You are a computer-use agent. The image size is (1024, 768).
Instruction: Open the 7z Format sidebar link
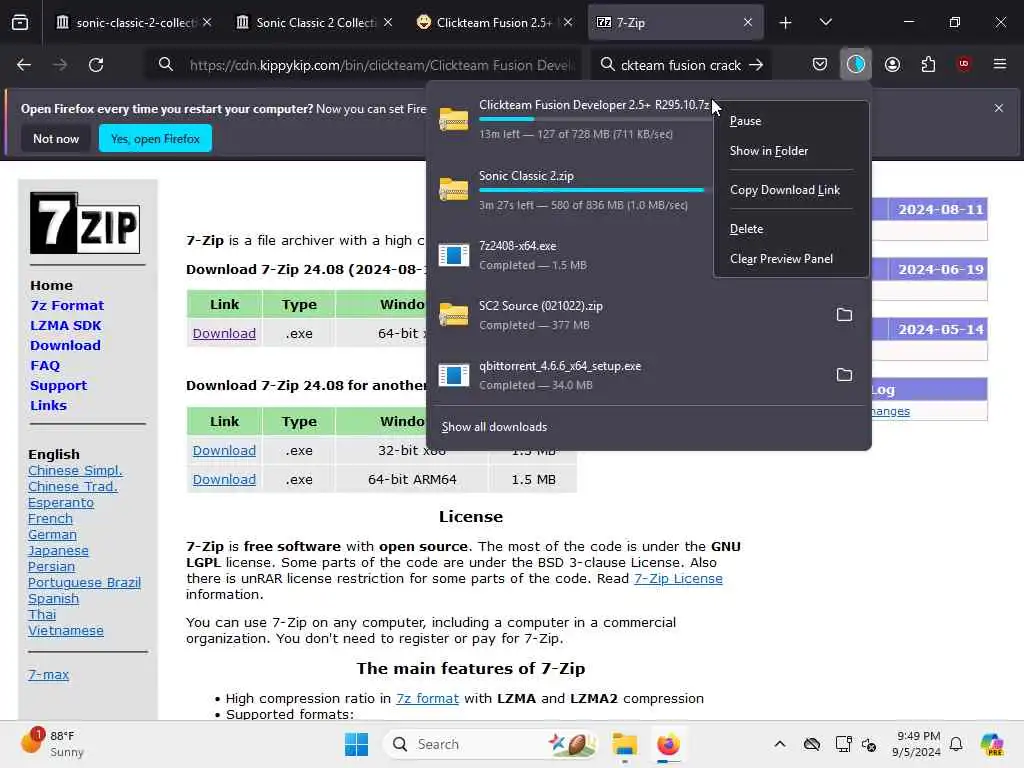(67, 306)
